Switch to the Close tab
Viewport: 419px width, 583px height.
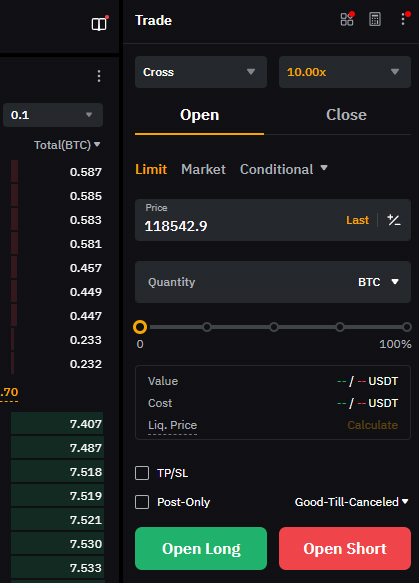(346, 115)
